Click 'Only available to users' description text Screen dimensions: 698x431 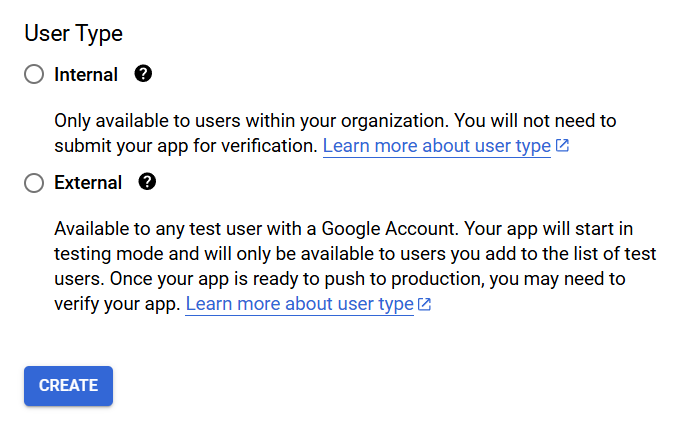click(140, 121)
